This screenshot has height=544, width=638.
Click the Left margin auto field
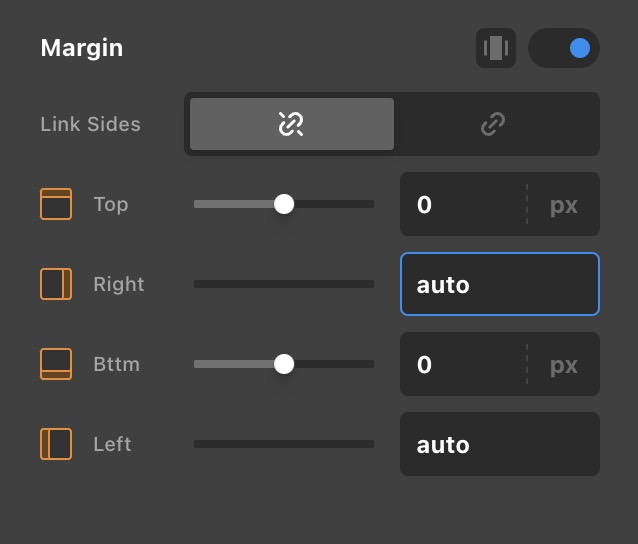[500, 444]
